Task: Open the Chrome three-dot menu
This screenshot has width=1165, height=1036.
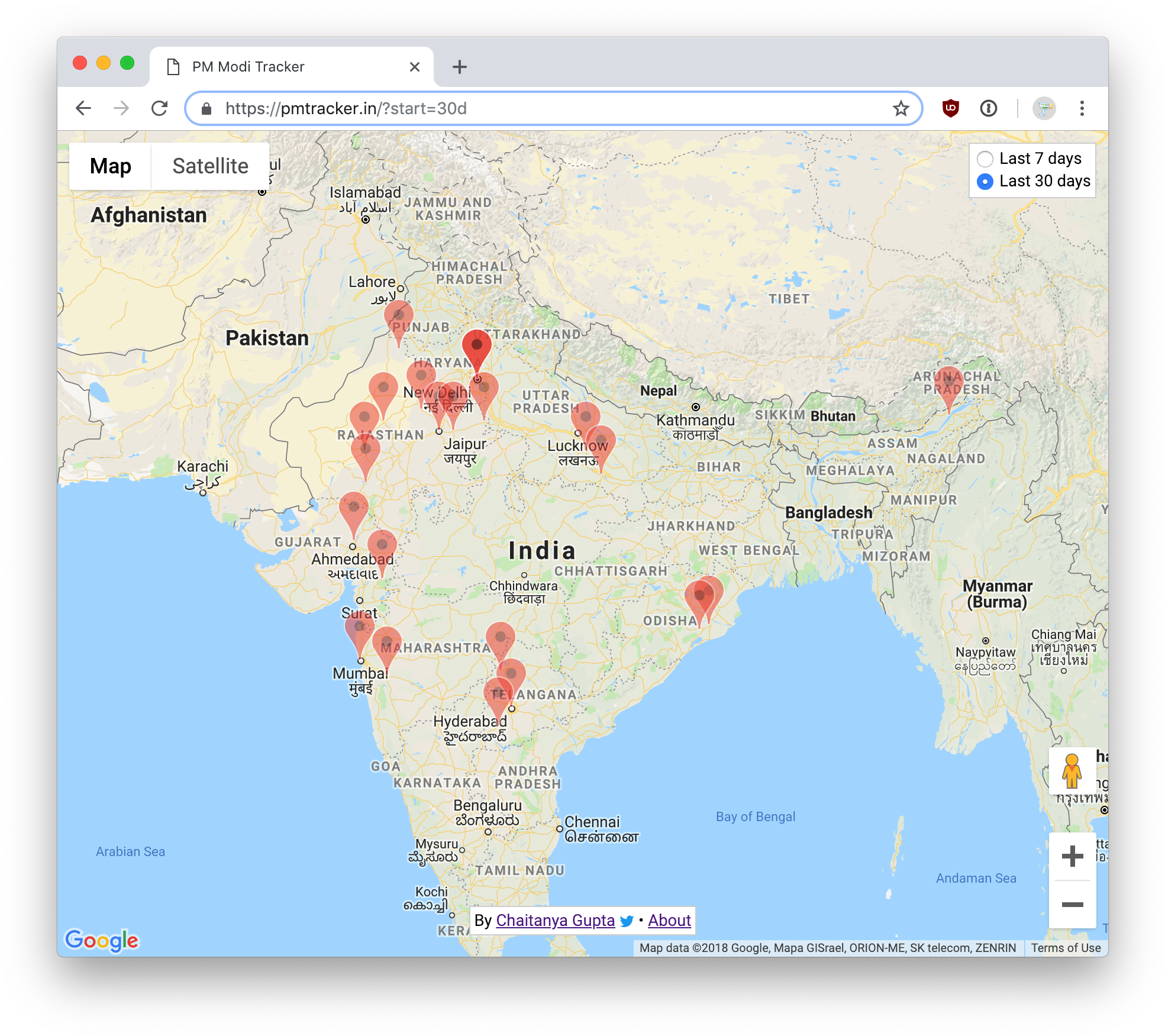Action: 1082,108
